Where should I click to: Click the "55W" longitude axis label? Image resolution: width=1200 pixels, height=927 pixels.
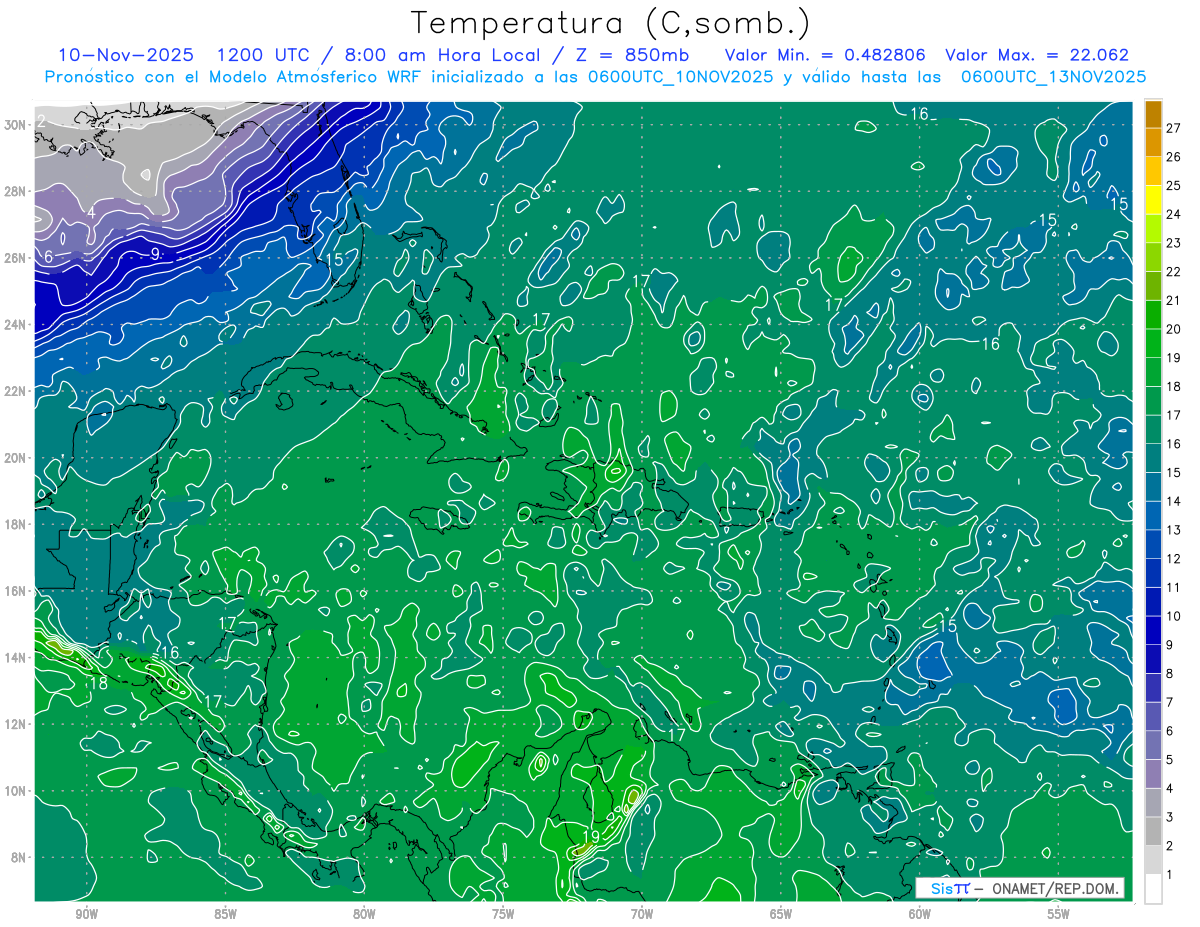click(1059, 915)
